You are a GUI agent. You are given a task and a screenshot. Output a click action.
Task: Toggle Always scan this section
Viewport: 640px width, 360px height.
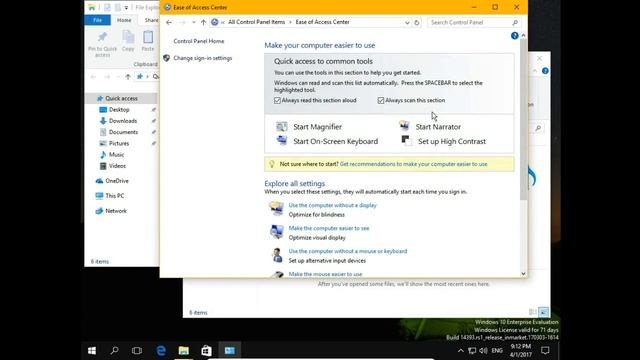tap(381, 100)
